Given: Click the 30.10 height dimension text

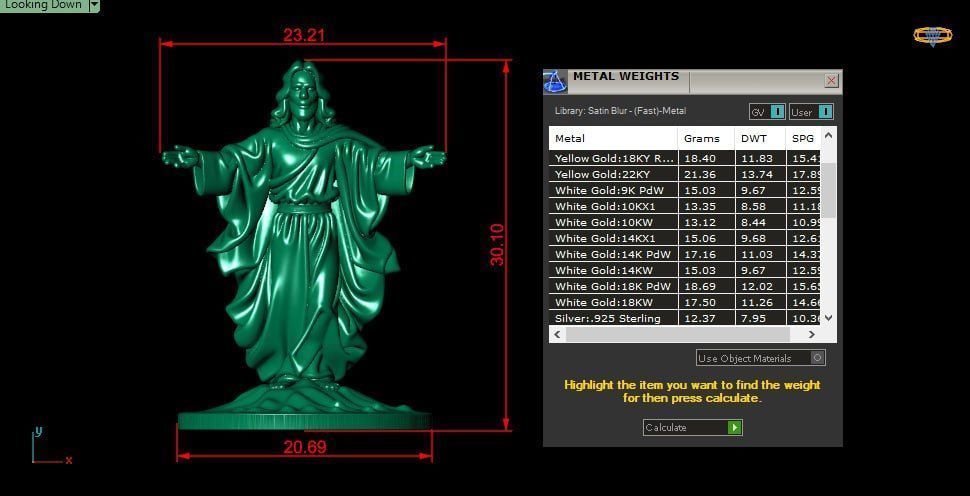Looking at the screenshot, I should (497, 245).
